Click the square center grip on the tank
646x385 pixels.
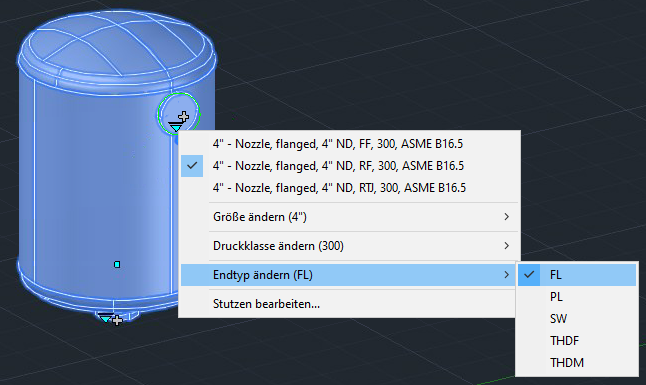117,265
